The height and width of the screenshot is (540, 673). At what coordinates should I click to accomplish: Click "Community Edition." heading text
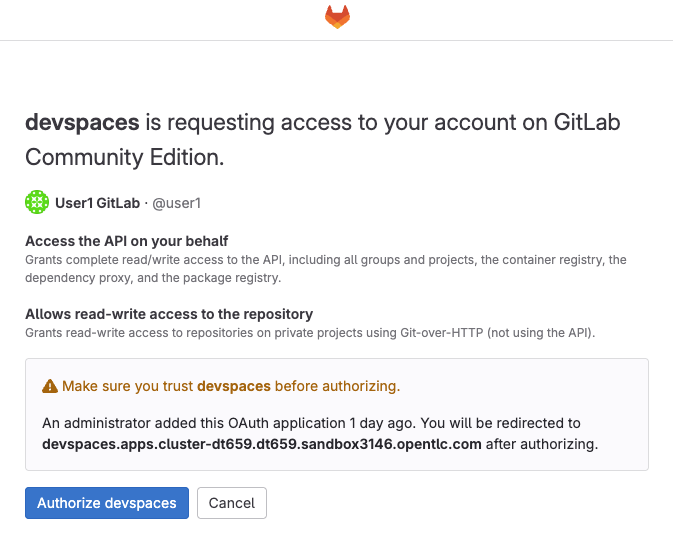pyautogui.click(x=124, y=157)
